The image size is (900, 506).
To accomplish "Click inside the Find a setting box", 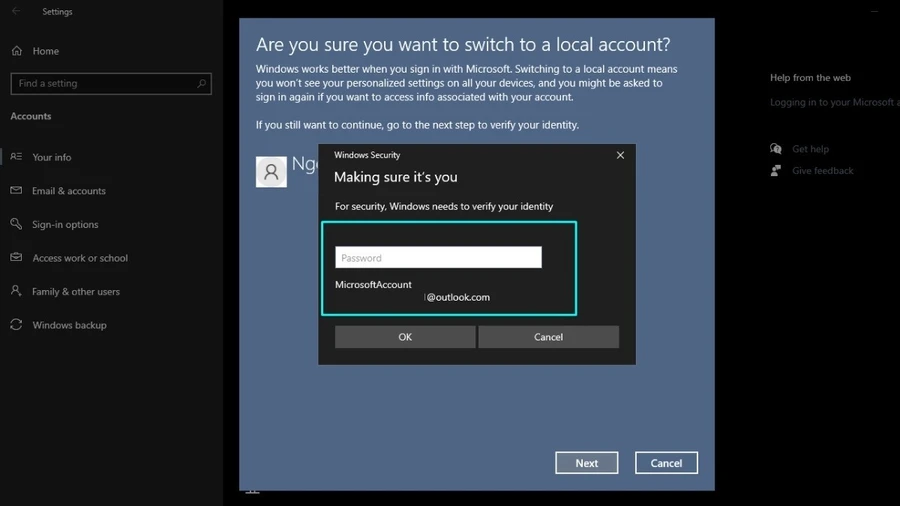I will (111, 84).
